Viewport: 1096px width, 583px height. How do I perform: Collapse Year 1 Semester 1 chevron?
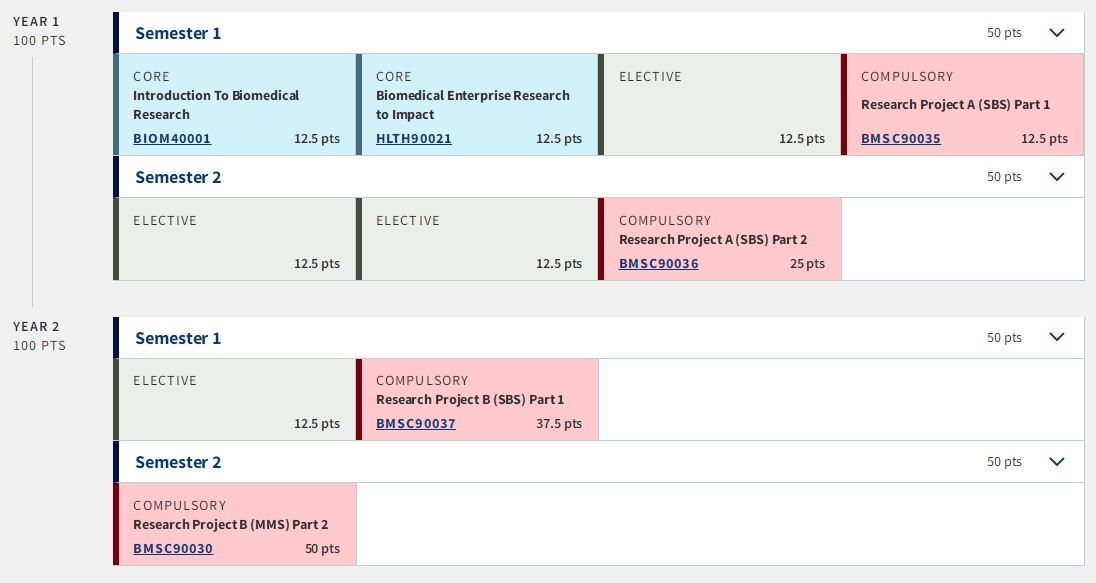click(x=1057, y=33)
